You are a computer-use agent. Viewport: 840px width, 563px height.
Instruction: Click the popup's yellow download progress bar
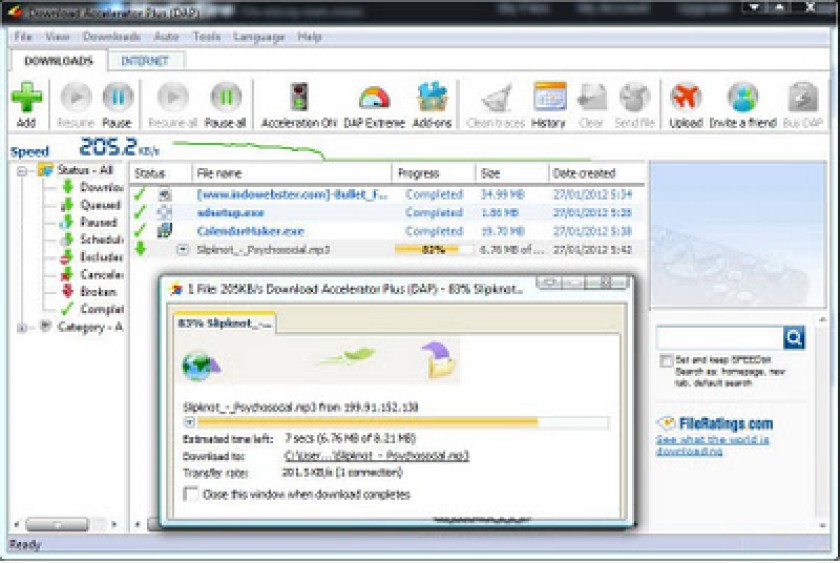[x=403, y=423]
